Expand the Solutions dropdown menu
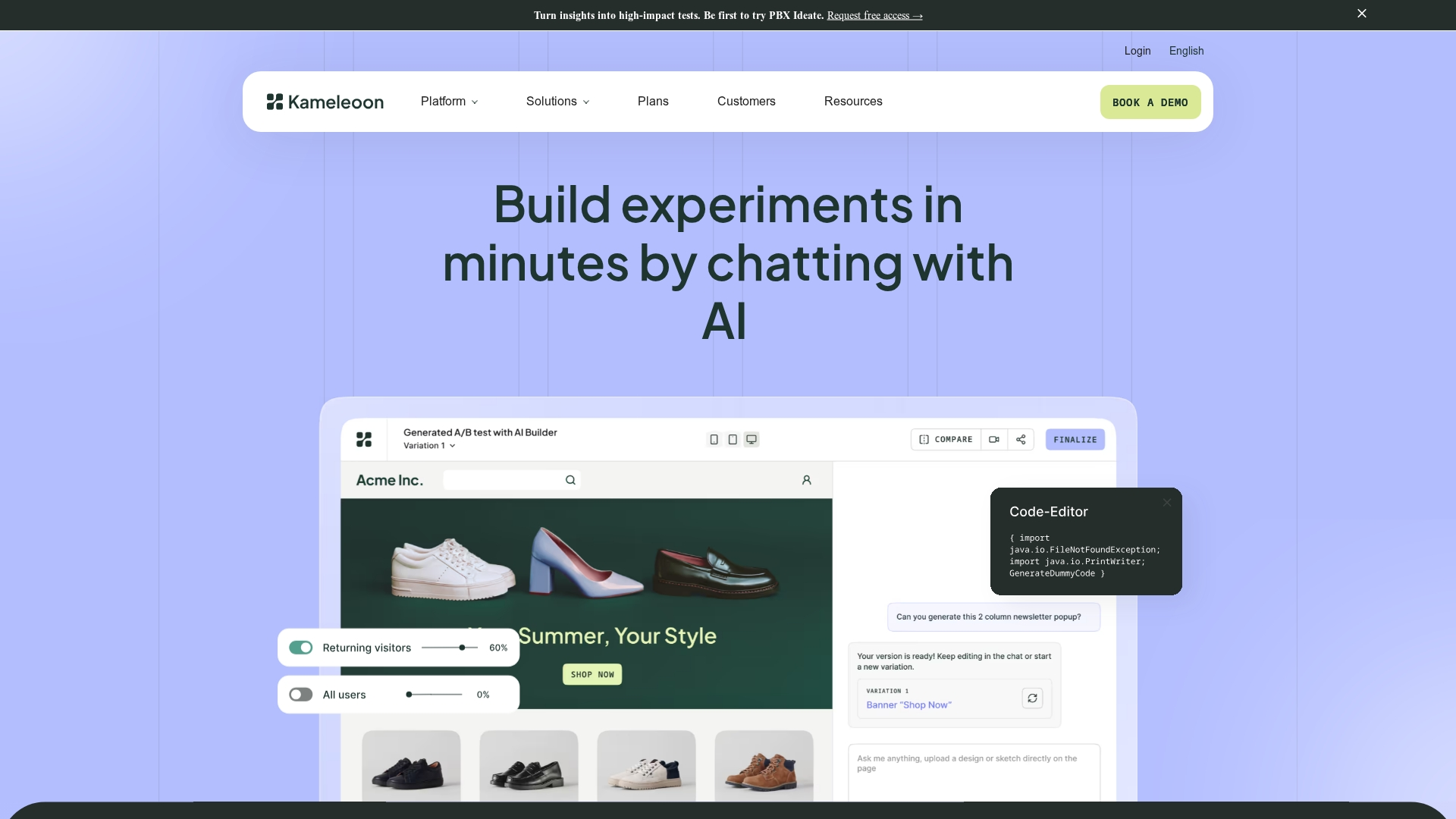The height and width of the screenshot is (819, 1456). point(557,102)
